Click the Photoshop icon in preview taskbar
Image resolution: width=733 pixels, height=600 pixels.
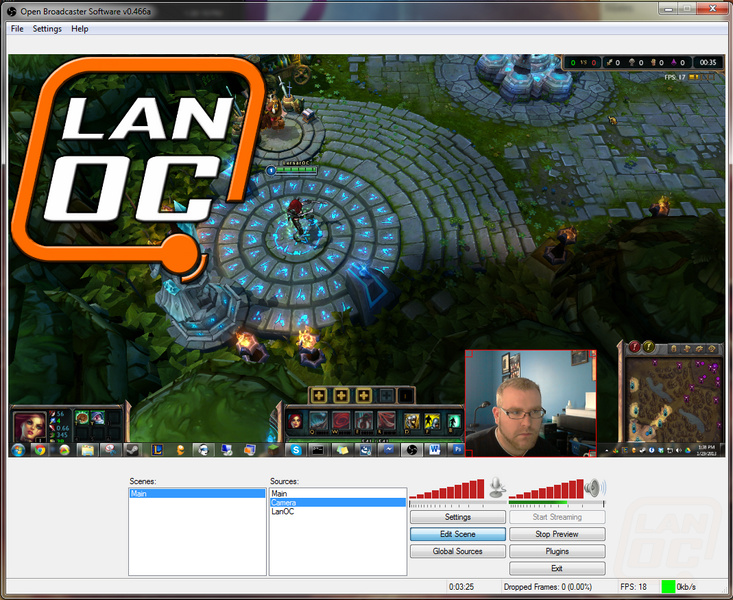click(458, 450)
